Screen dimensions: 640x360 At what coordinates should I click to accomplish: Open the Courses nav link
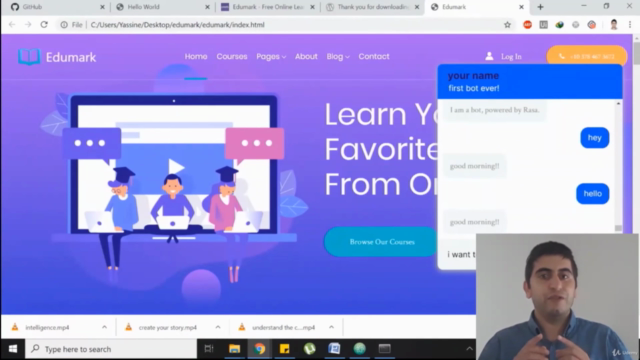[x=232, y=57]
